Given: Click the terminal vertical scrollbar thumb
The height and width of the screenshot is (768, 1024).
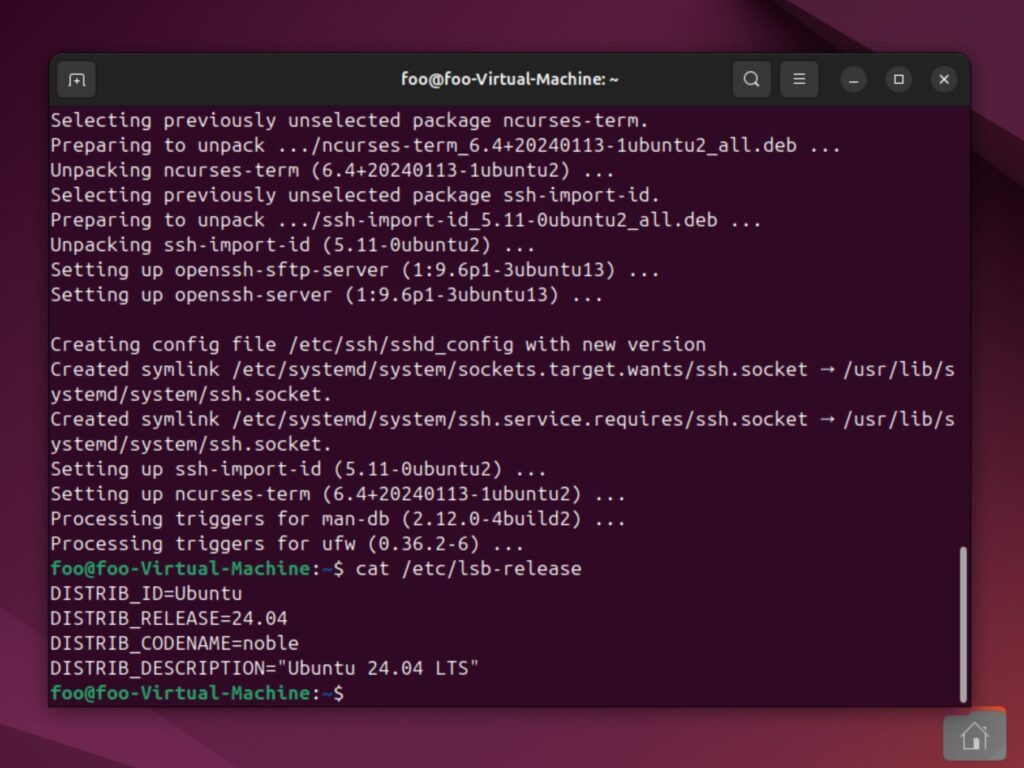Looking at the screenshot, I should tap(963, 623).
